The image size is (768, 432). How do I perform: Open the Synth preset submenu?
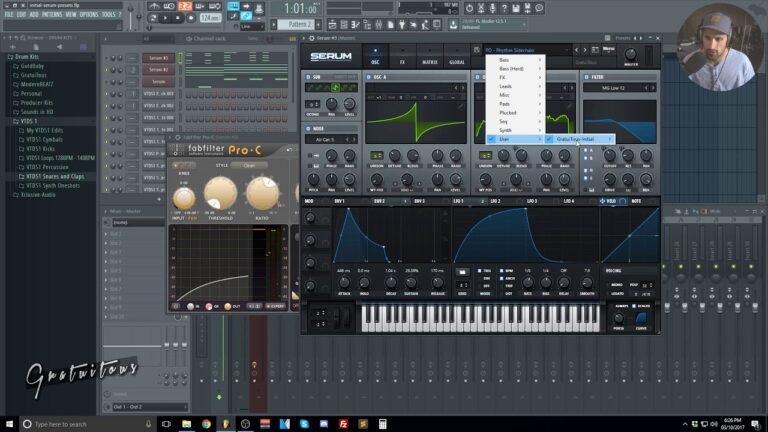click(x=515, y=130)
